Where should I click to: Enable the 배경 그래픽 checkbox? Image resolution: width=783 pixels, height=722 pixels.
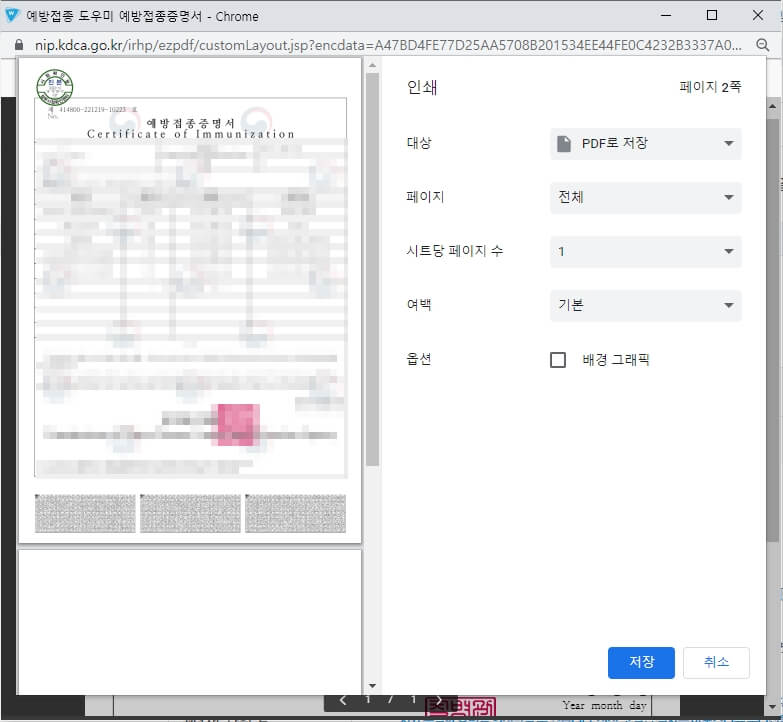tap(558, 360)
